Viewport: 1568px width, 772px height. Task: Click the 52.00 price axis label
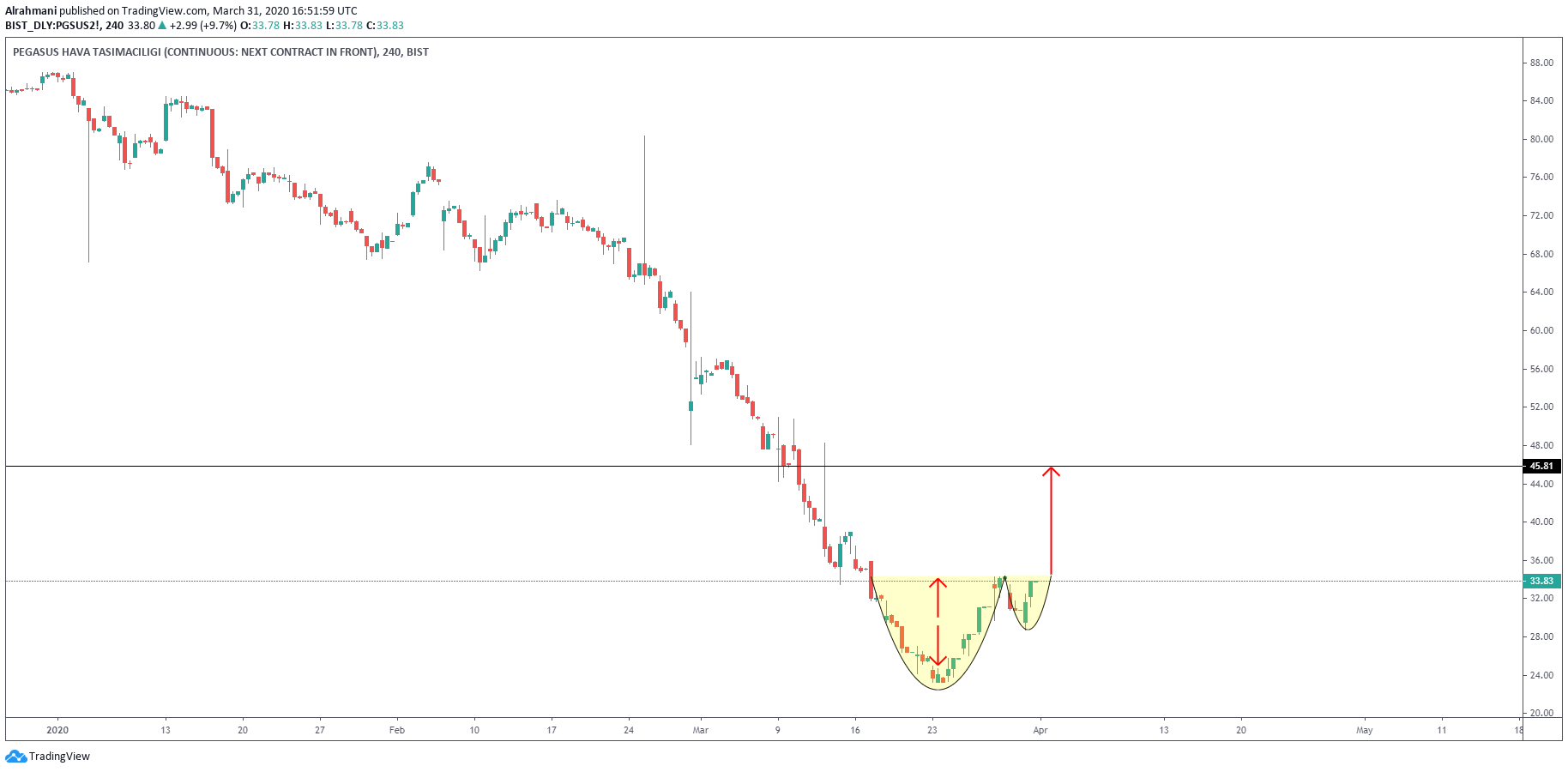[1541, 407]
